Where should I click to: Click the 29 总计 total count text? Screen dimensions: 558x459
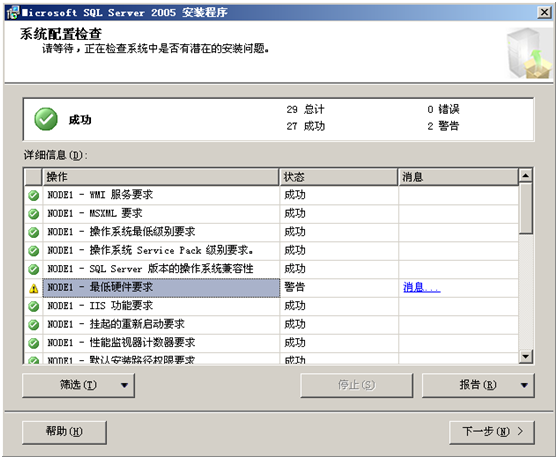click(x=305, y=109)
